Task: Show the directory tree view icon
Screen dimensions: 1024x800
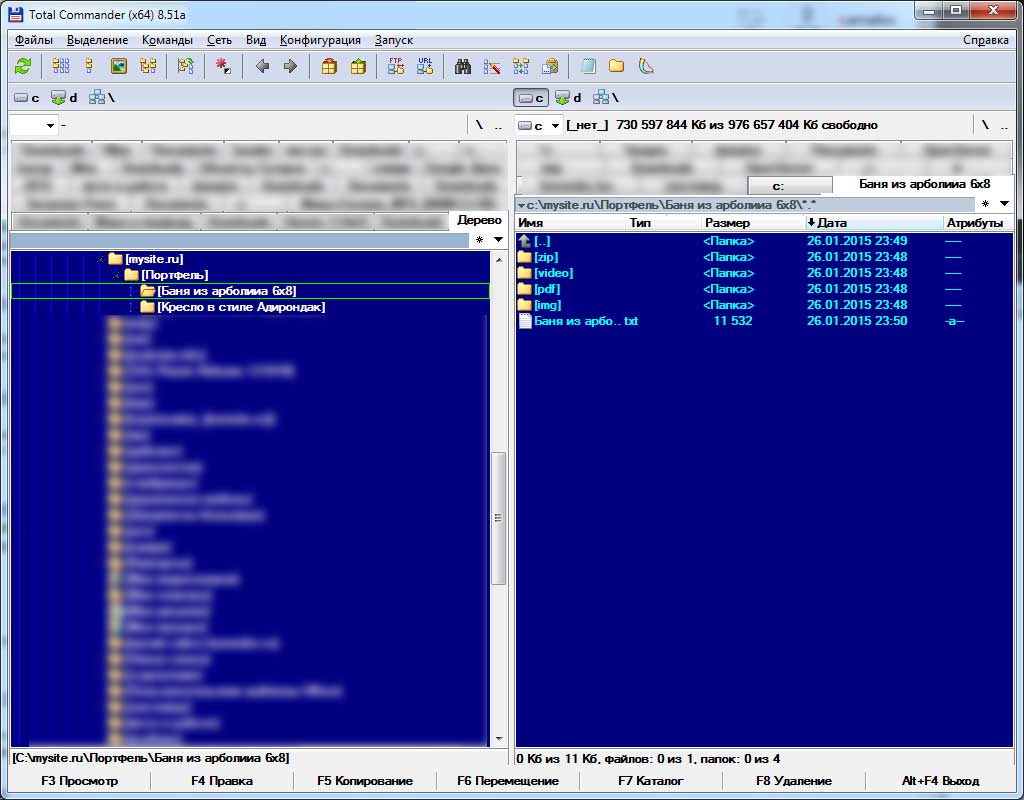Action: [148, 66]
